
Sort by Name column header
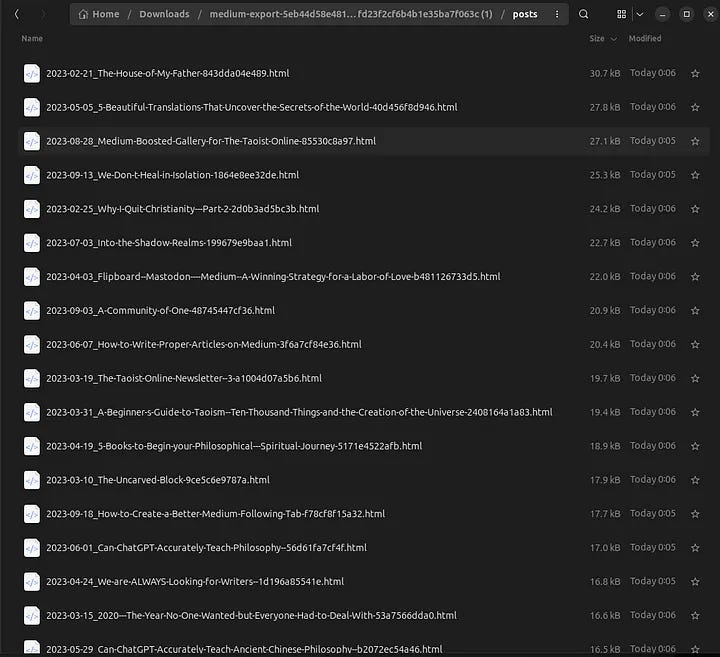click(x=32, y=39)
